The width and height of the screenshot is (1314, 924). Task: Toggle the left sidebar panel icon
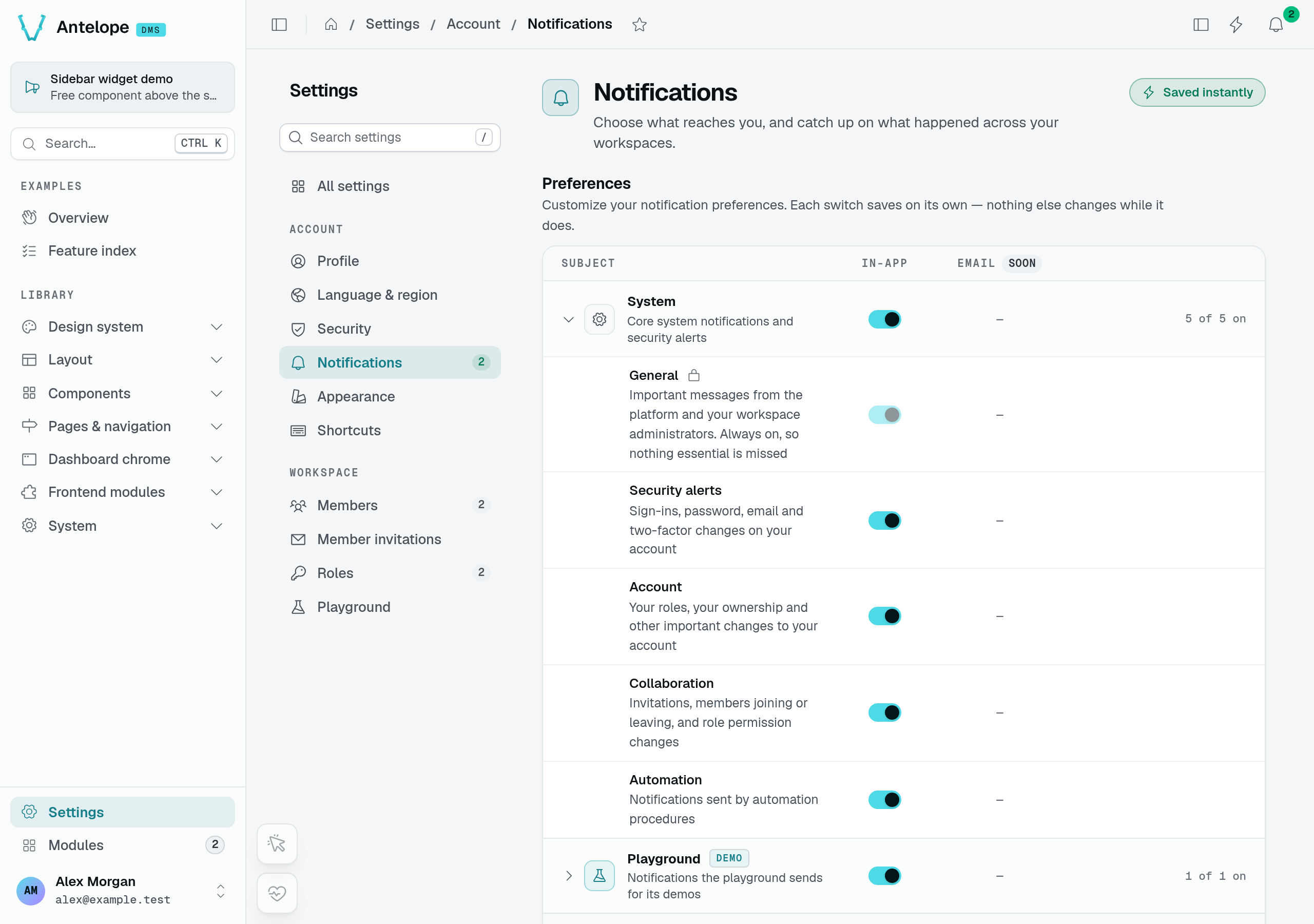tap(279, 25)
